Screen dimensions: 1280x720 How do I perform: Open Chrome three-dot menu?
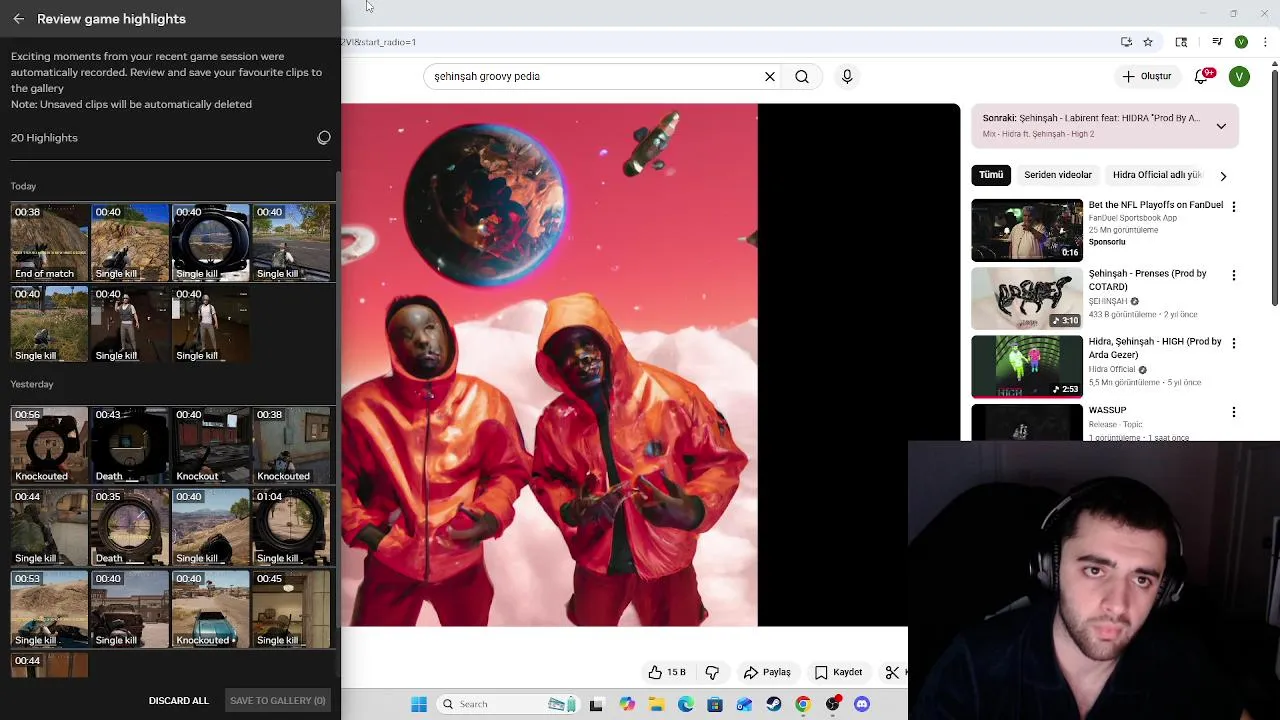click(1266, 42)
